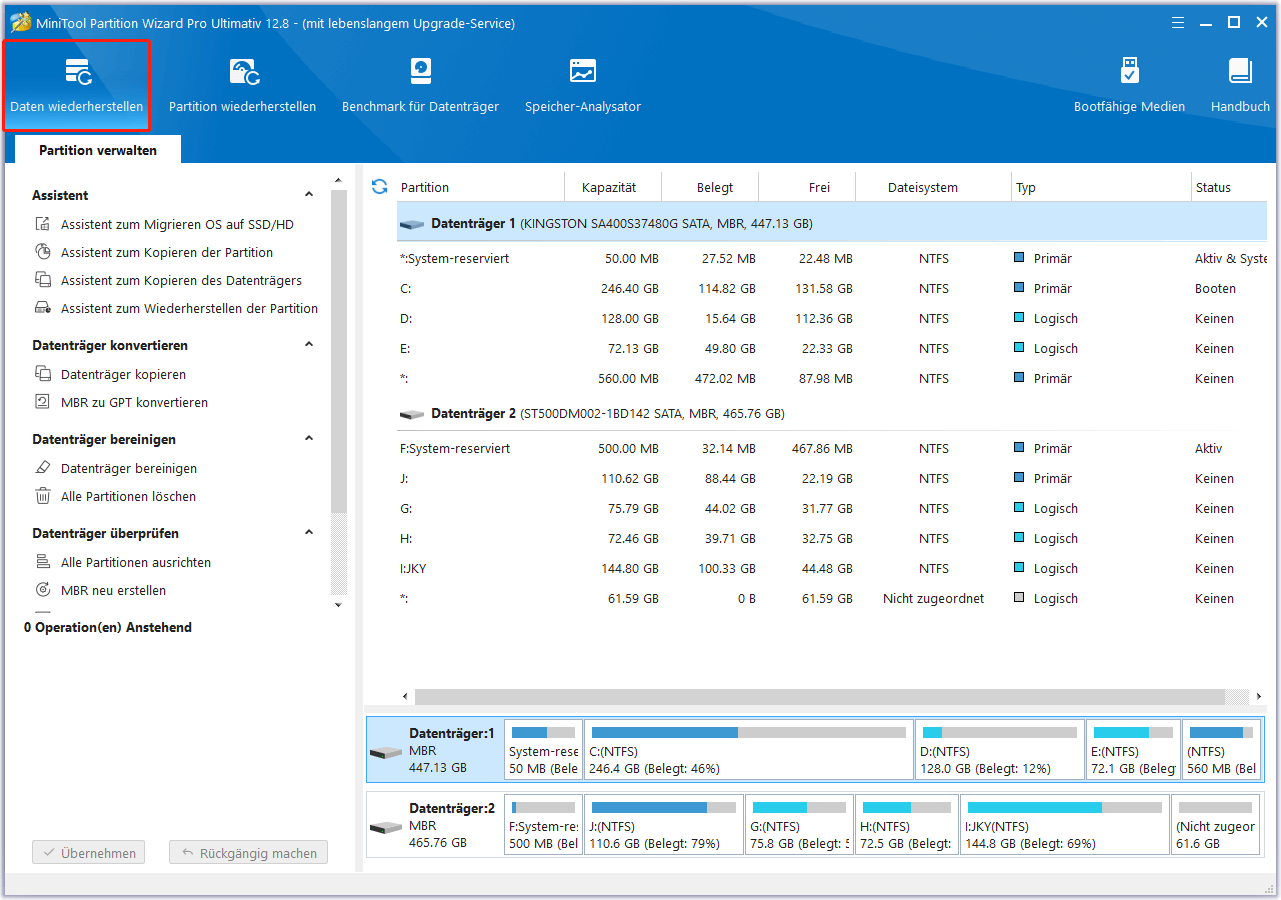This screenshot has width=1281, height=900.
Task: Open Speicher-Analysator tool
Action: click(583, 86)
